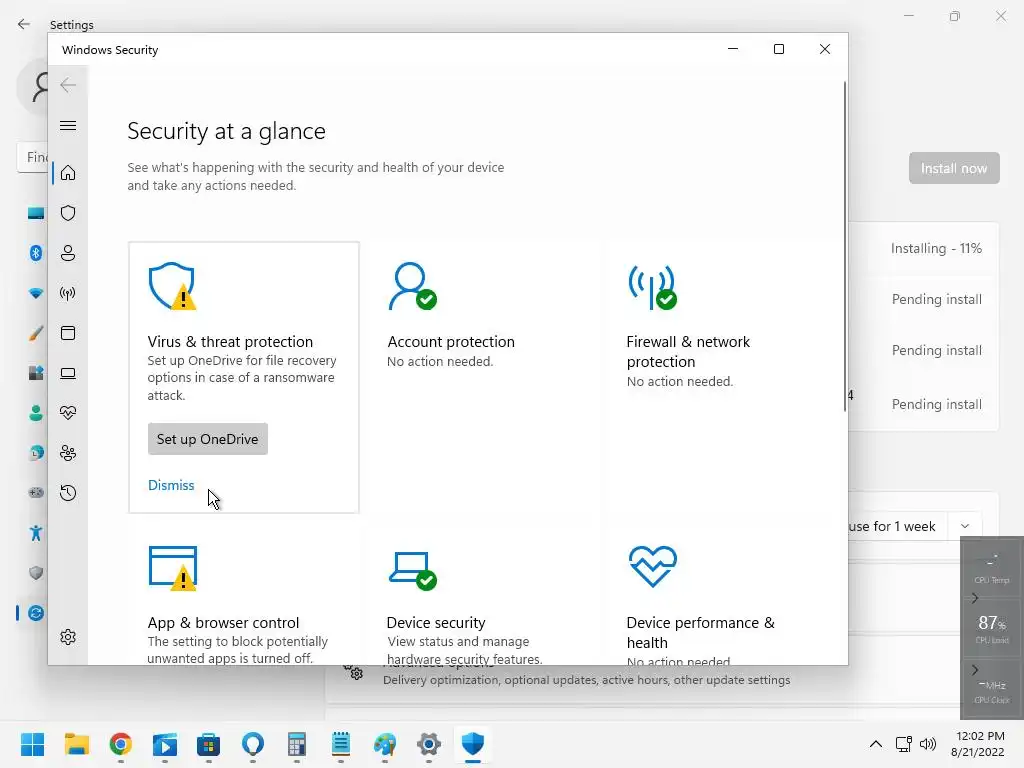Open the Account protection heading

451,342
